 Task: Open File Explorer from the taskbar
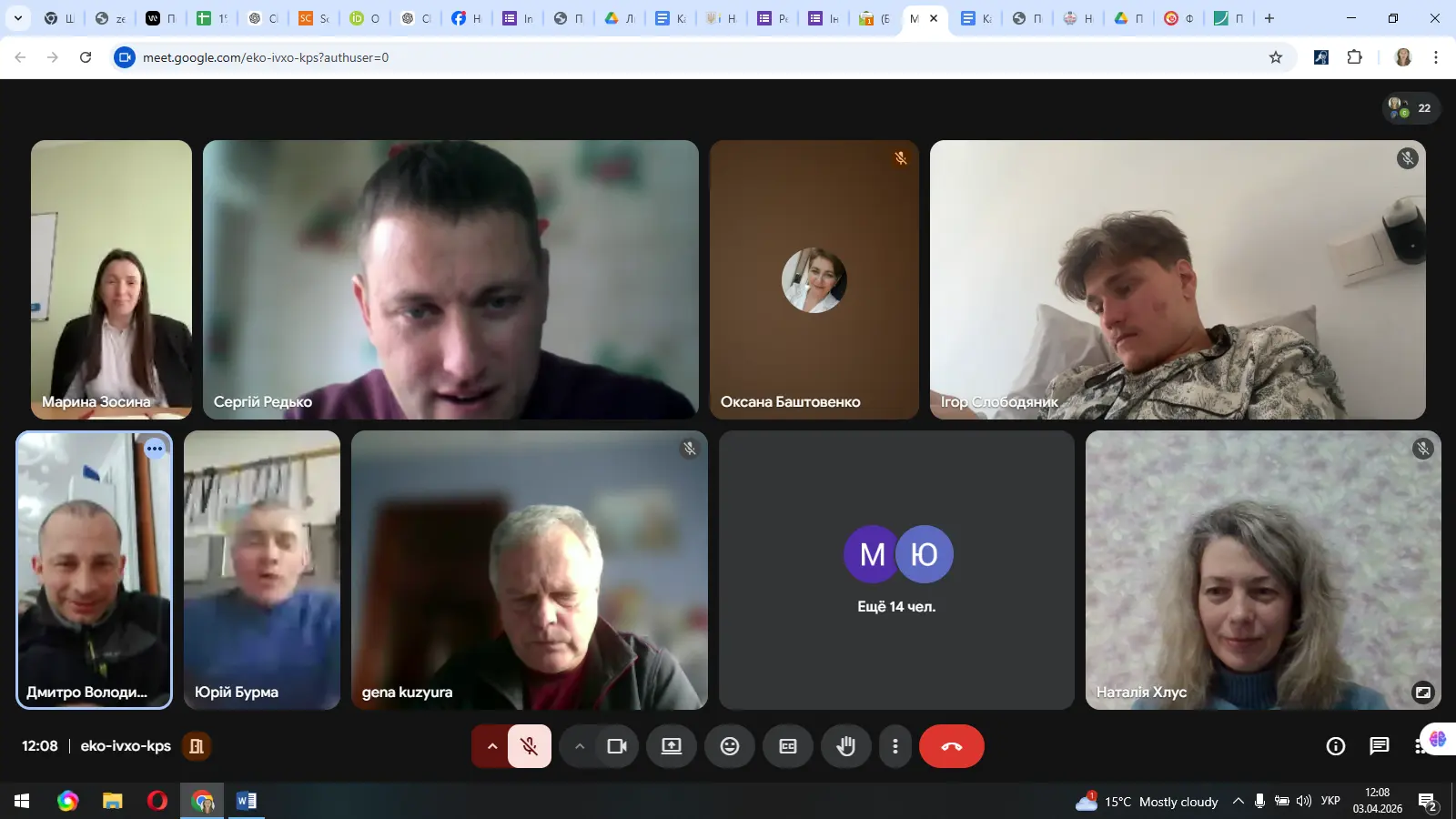[x=112, y=801]
